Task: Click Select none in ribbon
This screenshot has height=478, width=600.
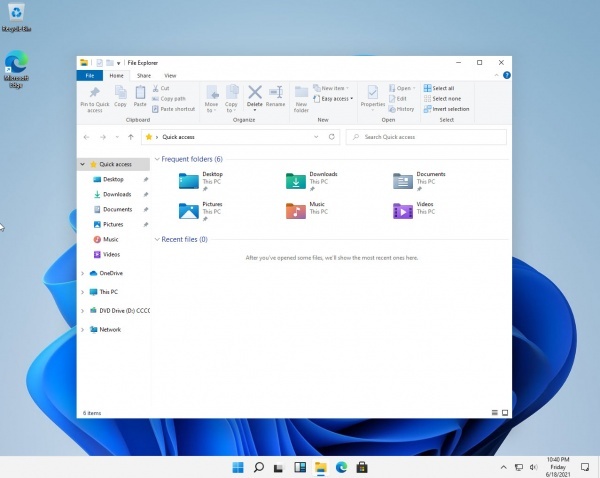Action: click(442, 99)
